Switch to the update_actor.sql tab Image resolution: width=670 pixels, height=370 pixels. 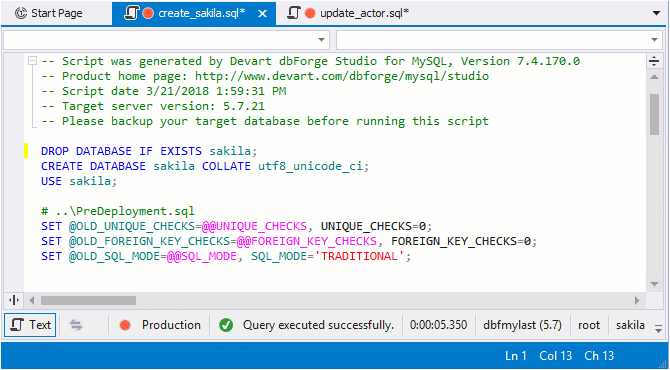(348, 13)
